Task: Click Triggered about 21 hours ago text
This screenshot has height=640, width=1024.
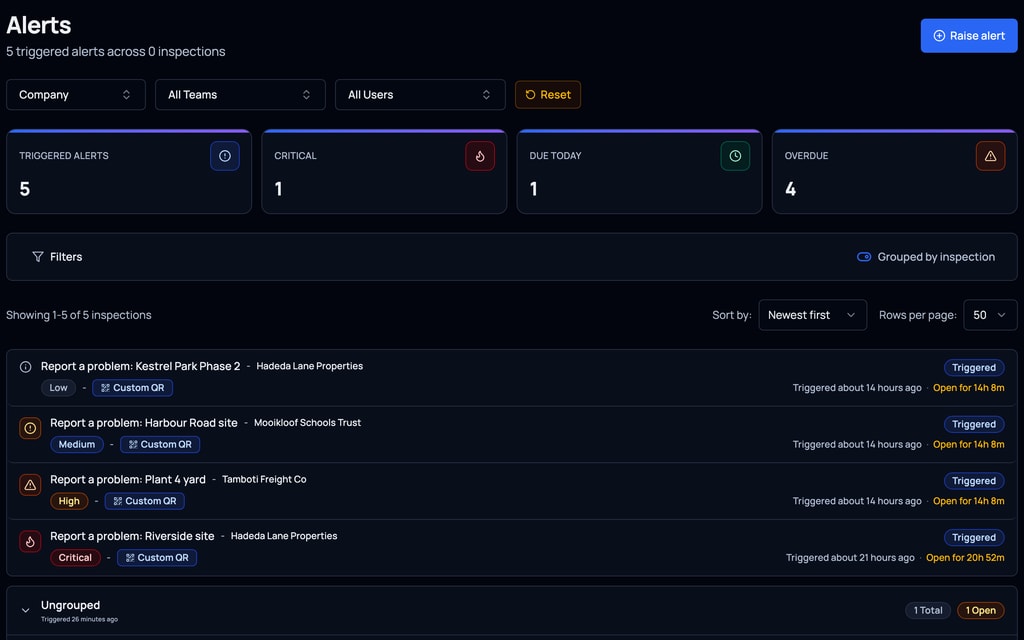Action: tap(850, 558)
